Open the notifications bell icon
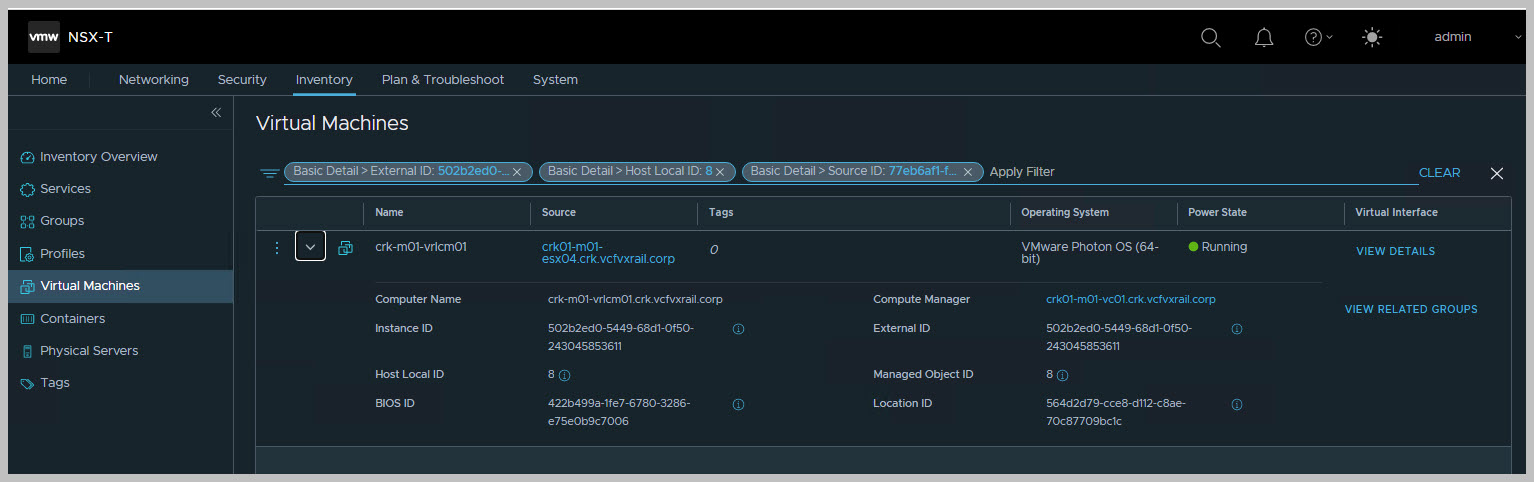The width and height of the screenshot is (1534, 482). pos(1264,37)
